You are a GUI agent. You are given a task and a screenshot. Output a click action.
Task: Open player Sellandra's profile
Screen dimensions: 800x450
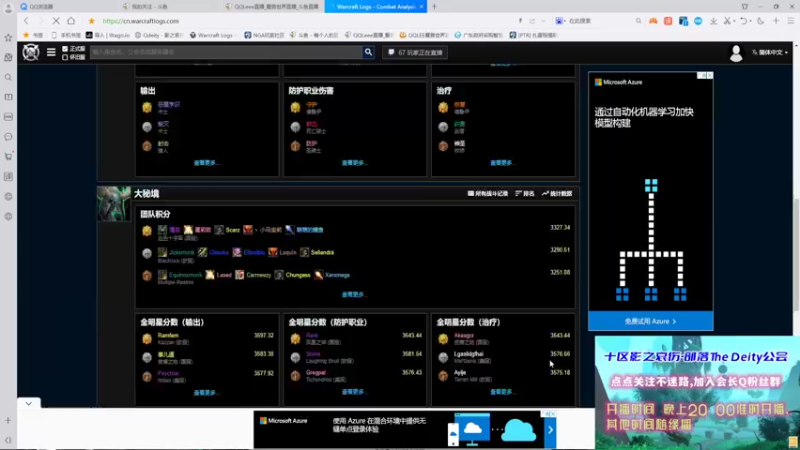click(x=322, y=253)
